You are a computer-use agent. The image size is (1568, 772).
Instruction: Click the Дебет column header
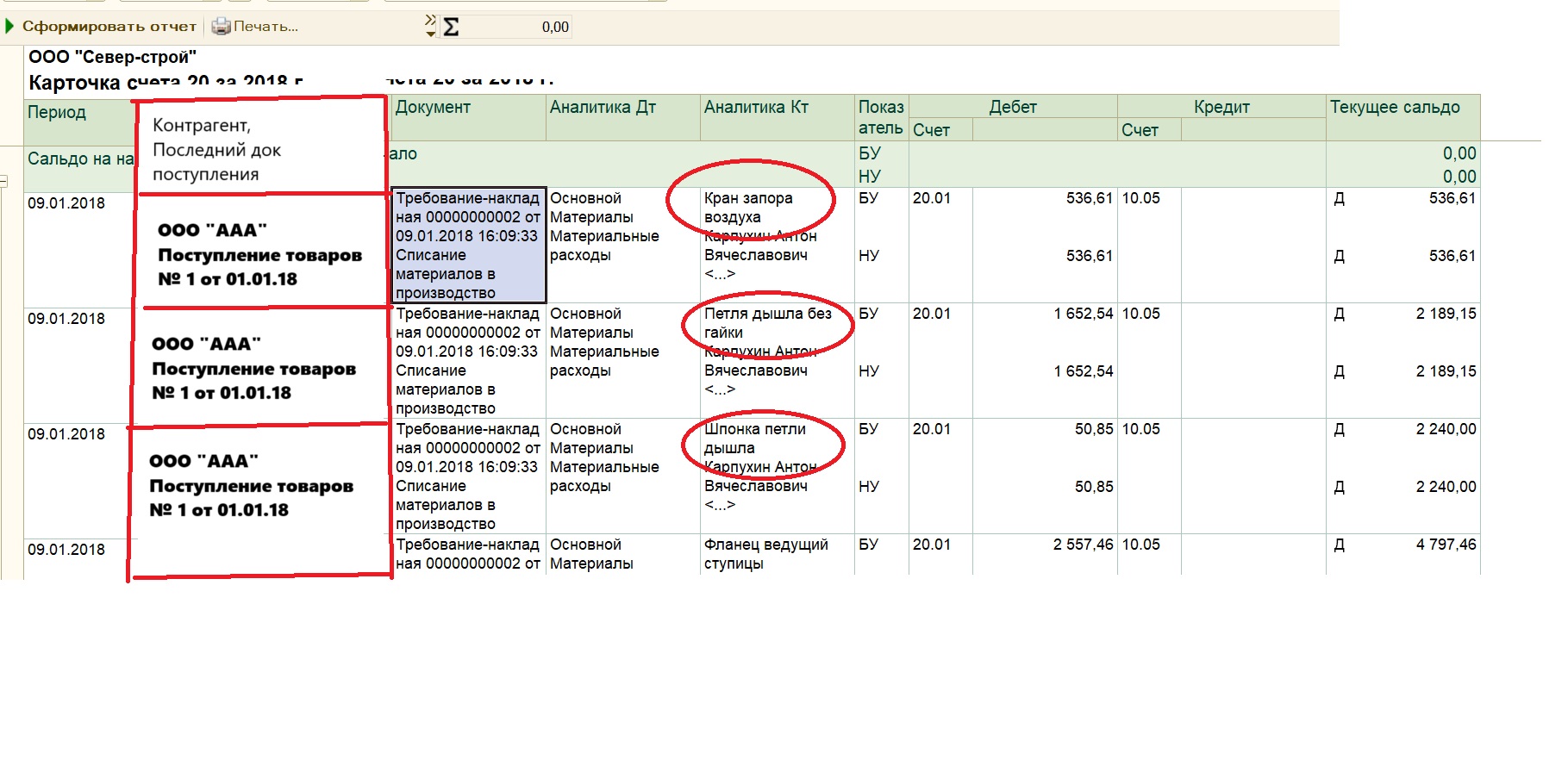[x=1012, y=107]
